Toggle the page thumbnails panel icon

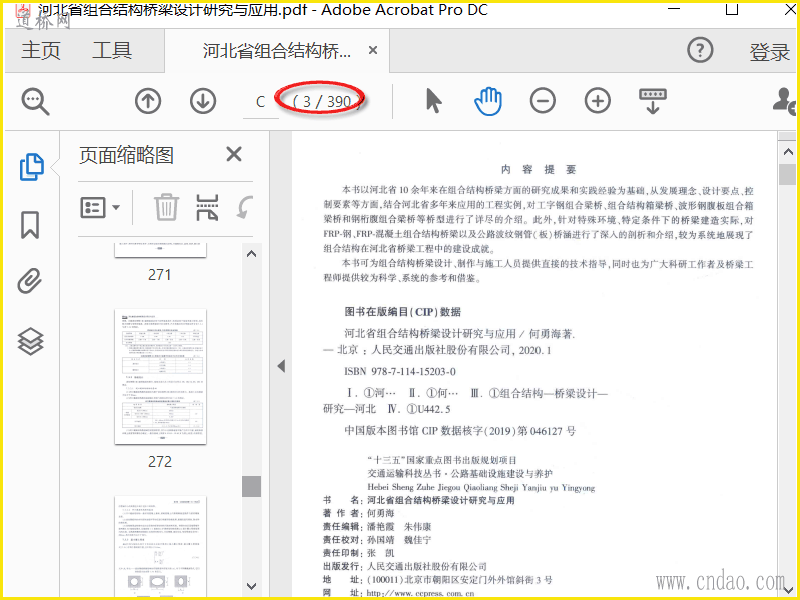(31, 167)
